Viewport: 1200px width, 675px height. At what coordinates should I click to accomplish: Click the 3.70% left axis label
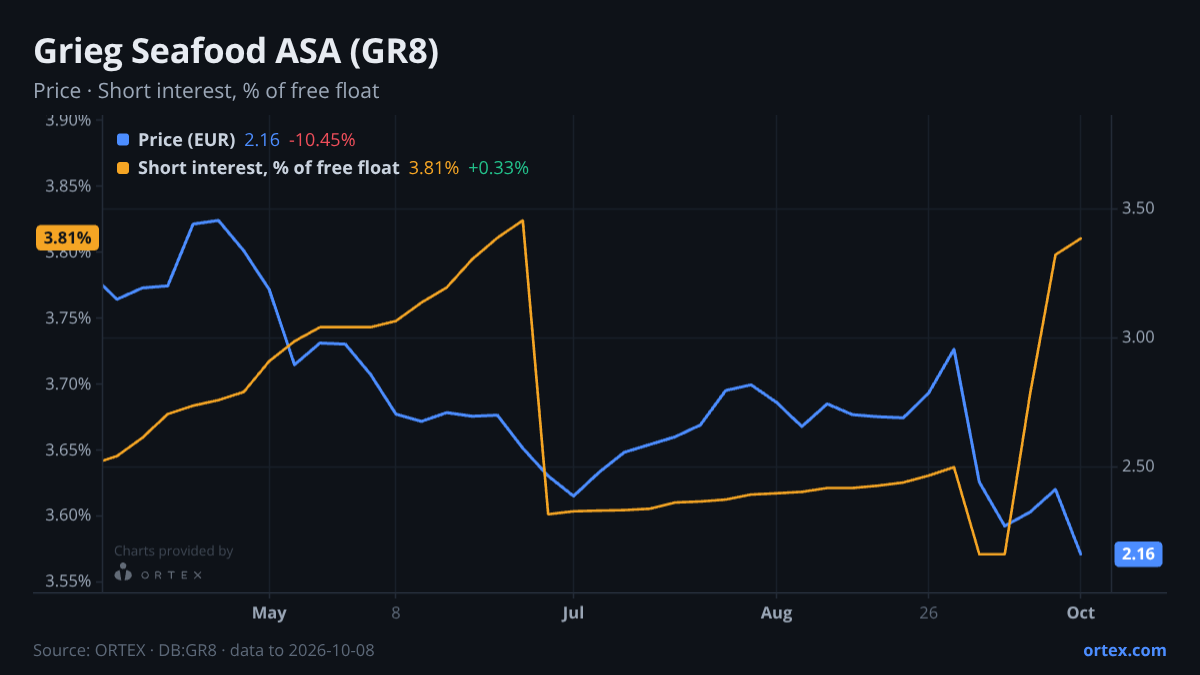(68, 384)
